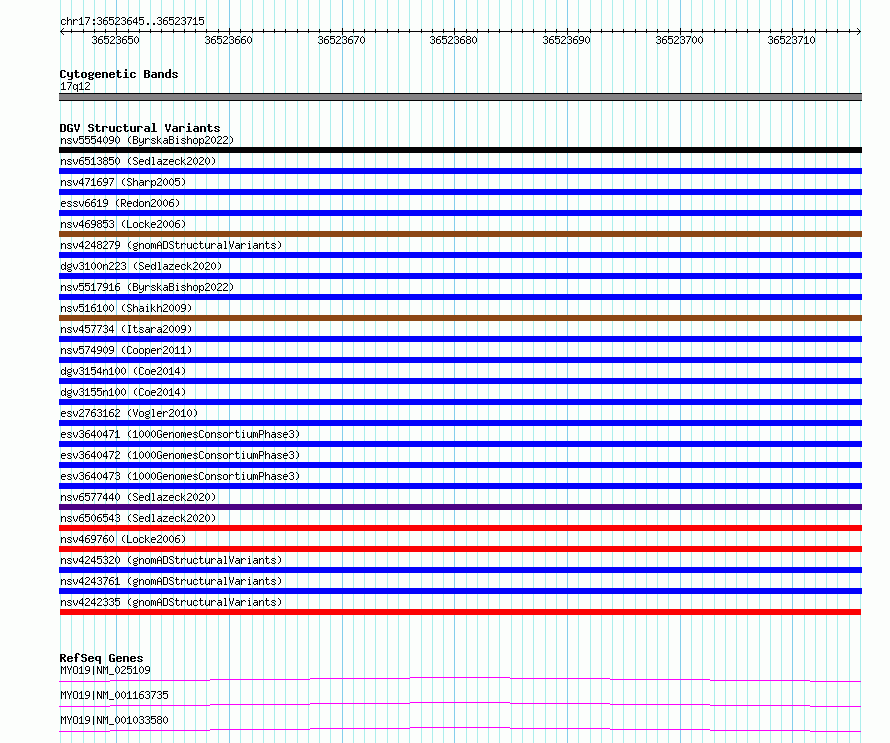The height and width of the screenshot is (743, 890).
Task: Click ruler position label 36523710
Action: tap(791, 40)
